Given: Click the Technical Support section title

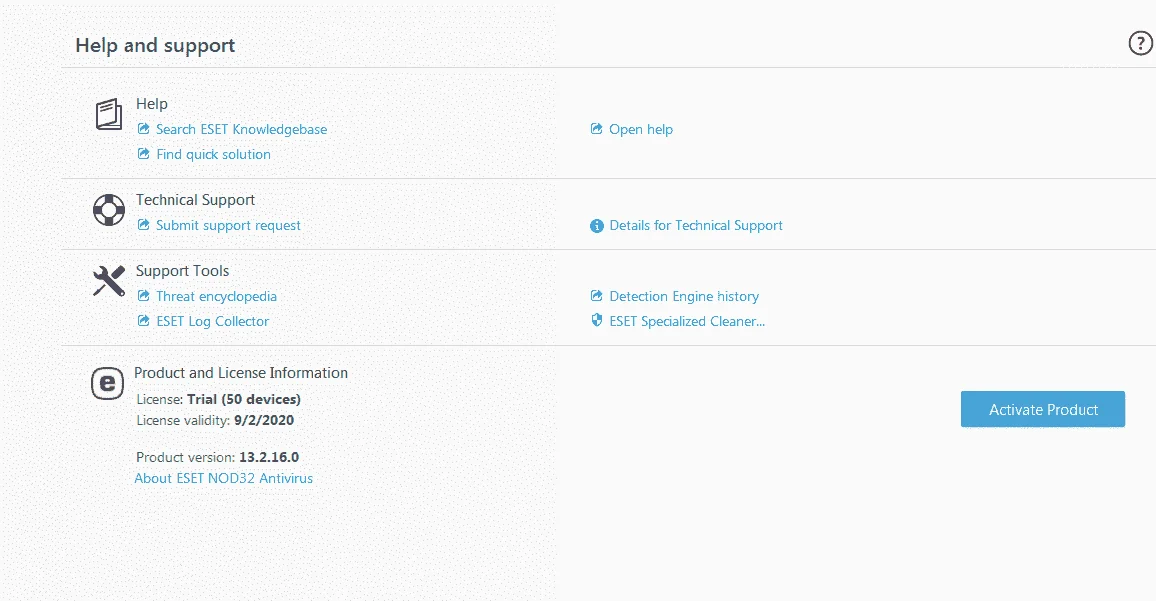Looking at the screenshot, I should 195,200.
